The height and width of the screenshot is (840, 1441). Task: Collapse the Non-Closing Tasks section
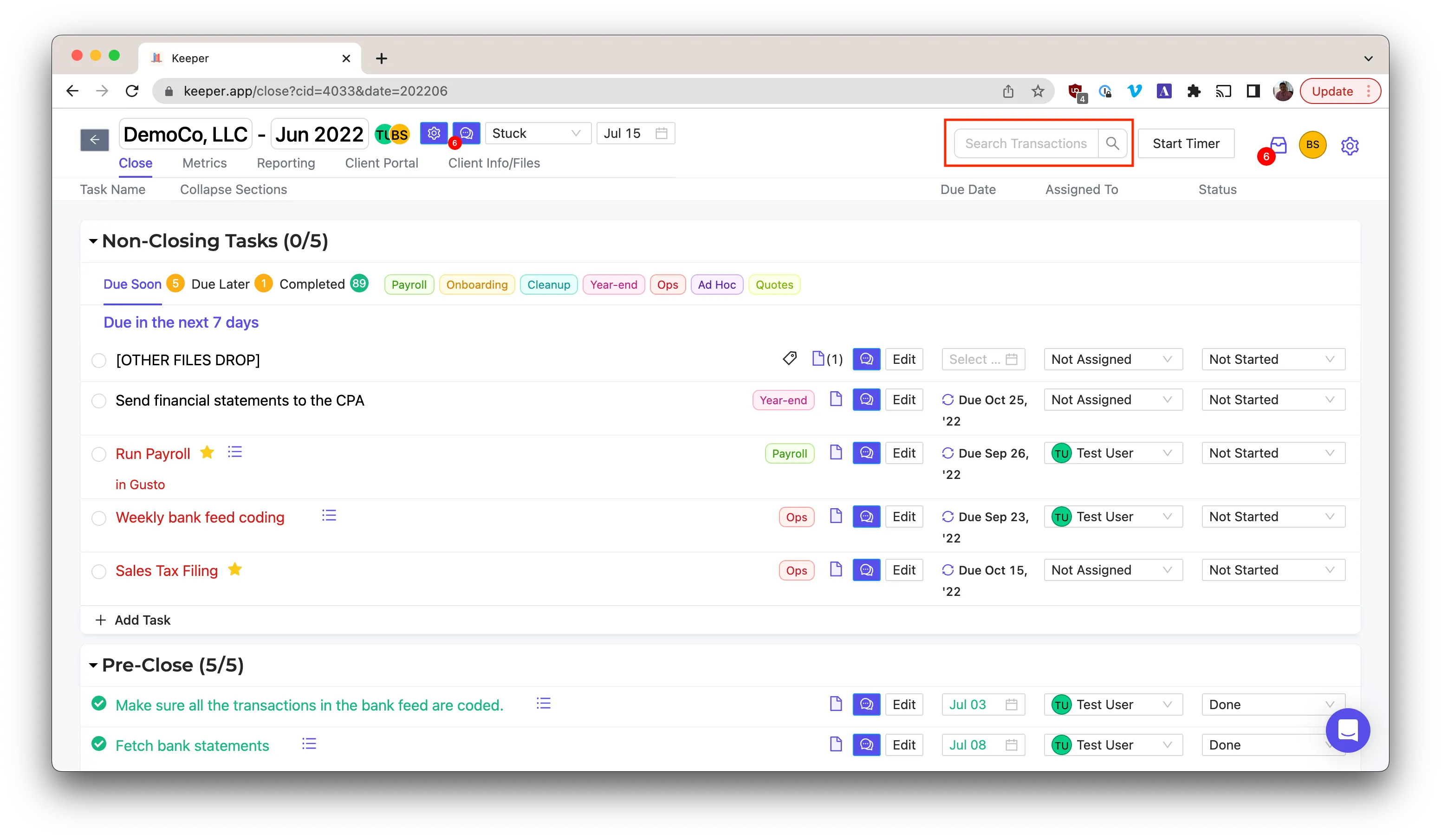pos(93,241)
